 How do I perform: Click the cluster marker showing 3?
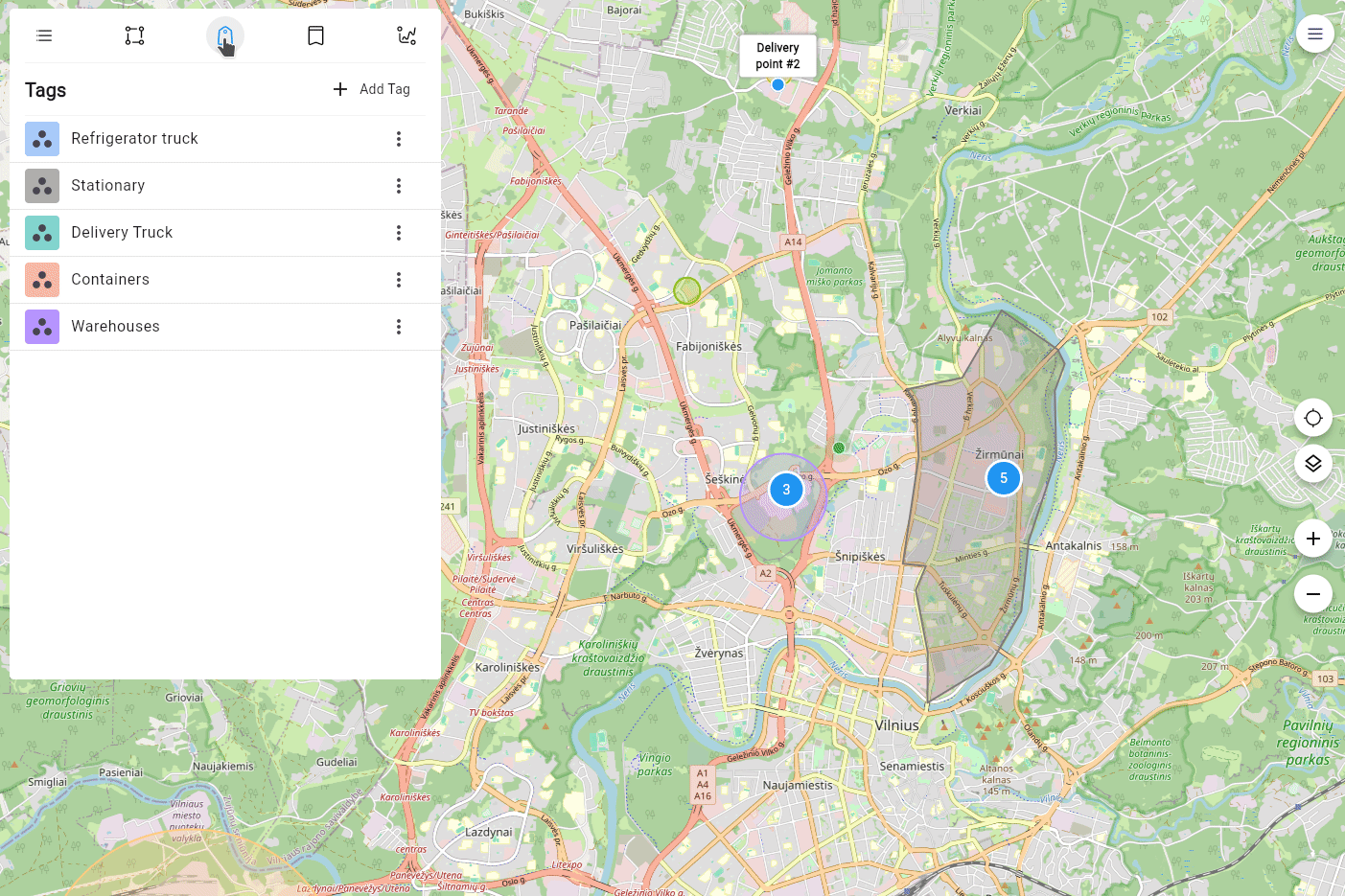point(786,490)
